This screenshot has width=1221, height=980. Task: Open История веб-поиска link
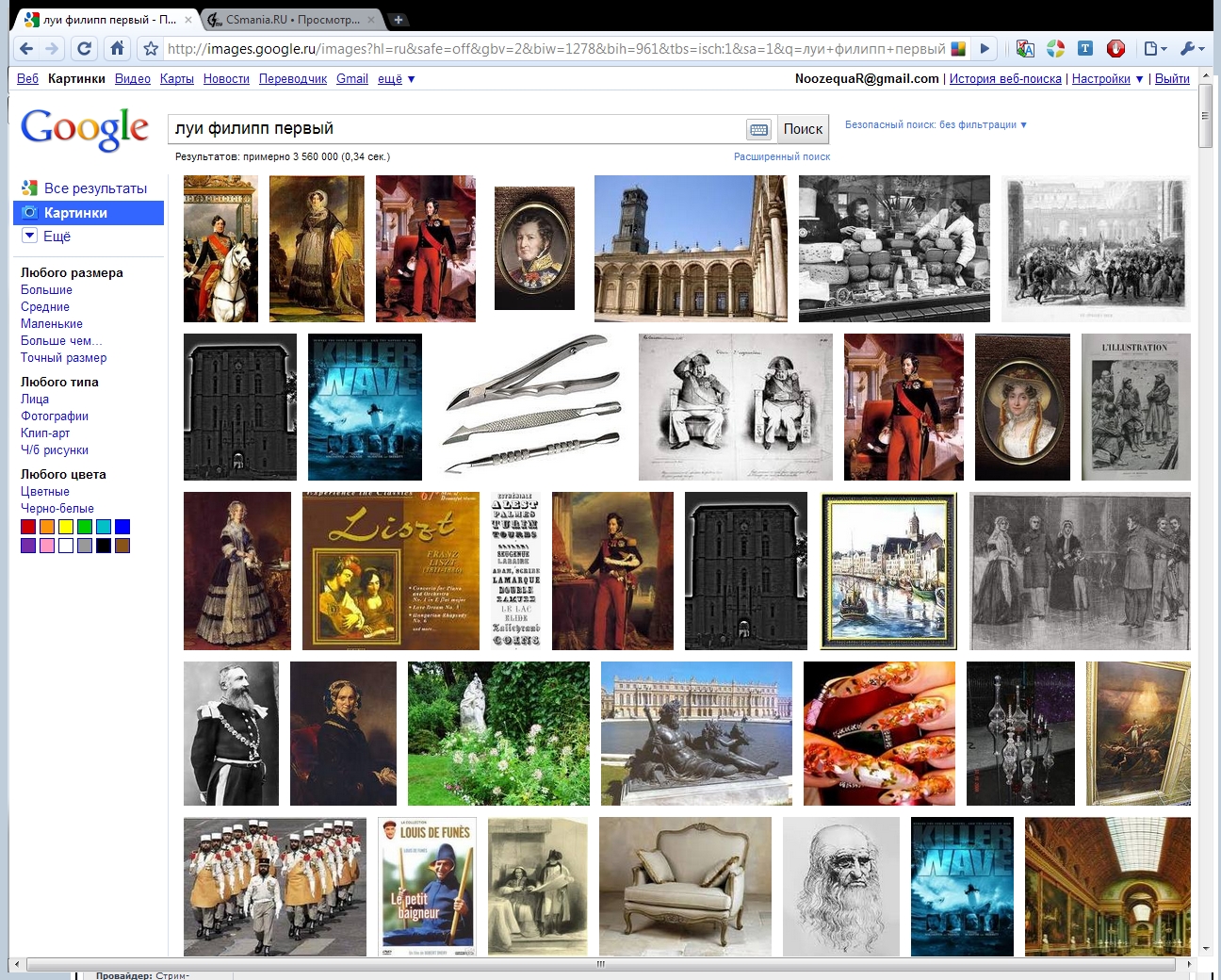pyautogui.click(x=1005, y=79)
